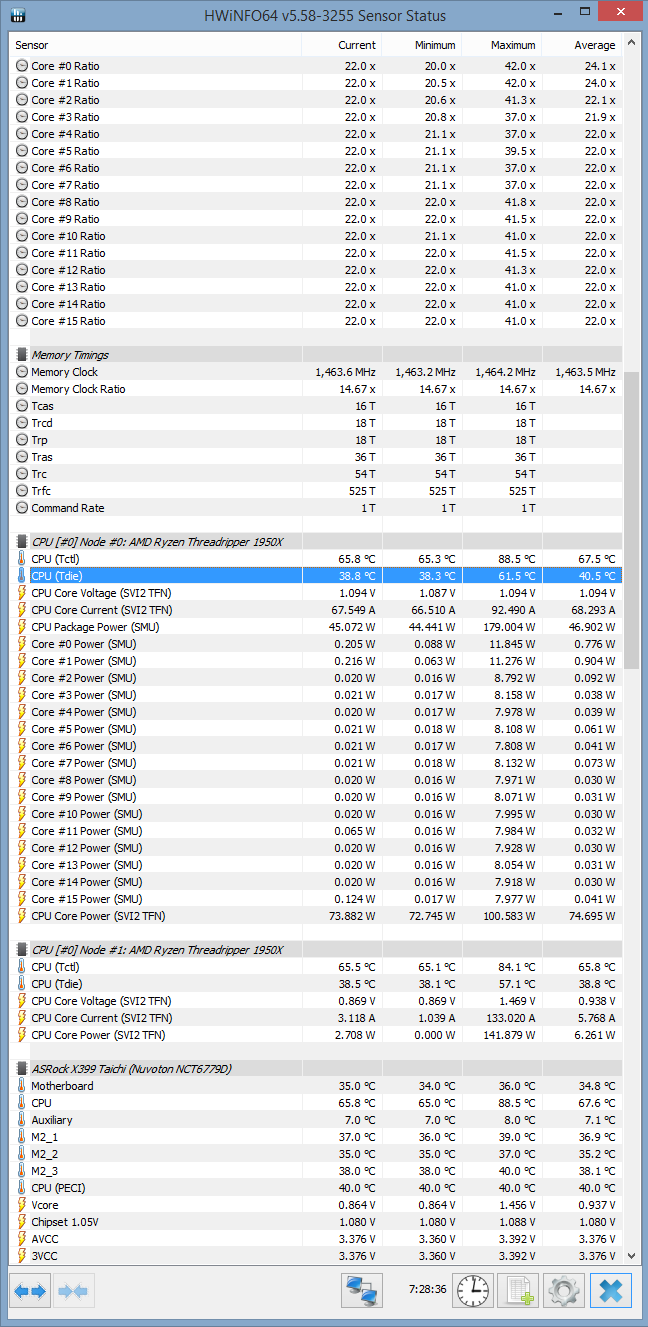Click the clock icon next to Tcas
Image resolution: width=648 pixels, height=1327 pixels.
pos(22,406)
